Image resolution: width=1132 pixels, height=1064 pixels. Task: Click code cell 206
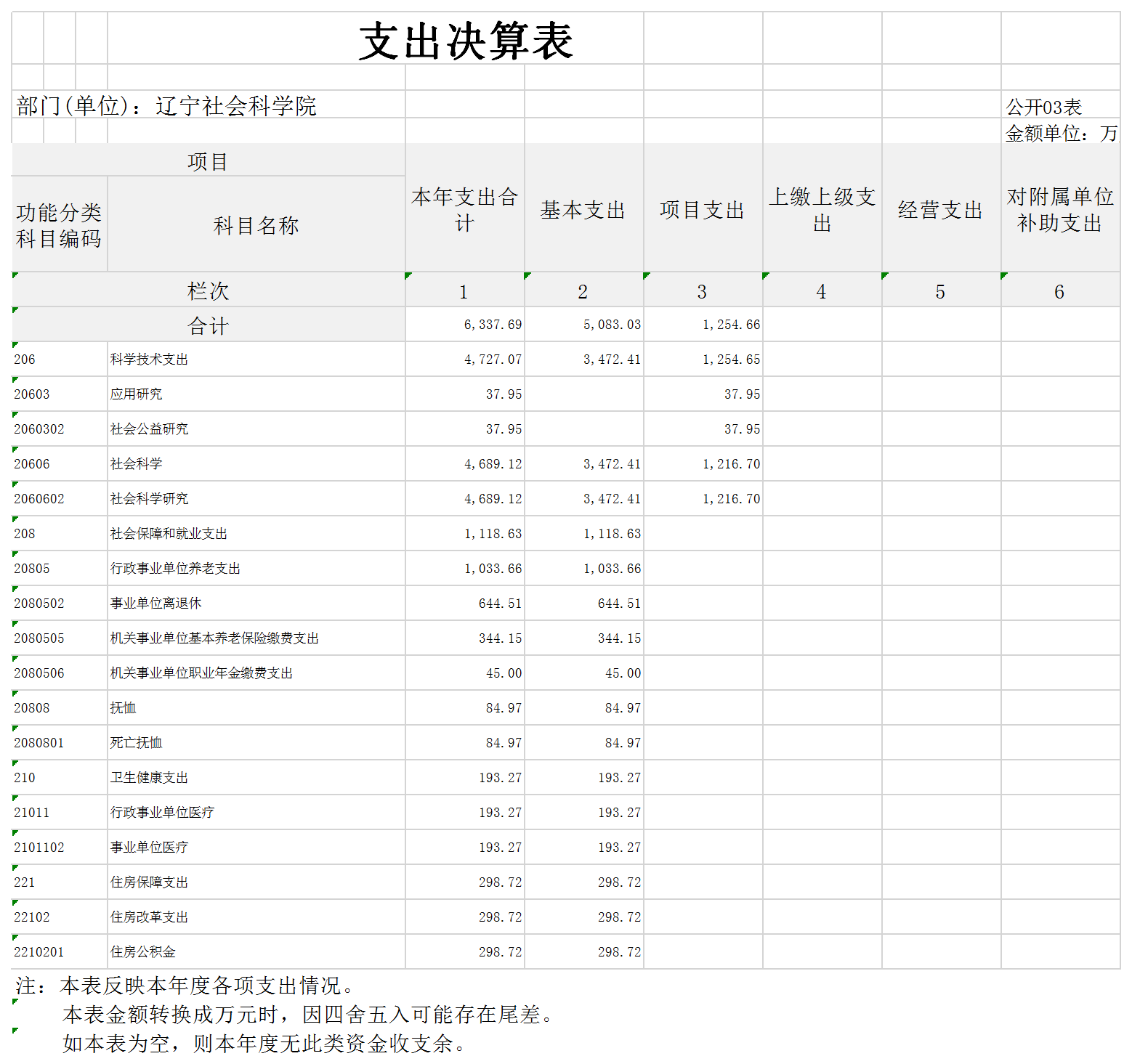pos(59,360)
